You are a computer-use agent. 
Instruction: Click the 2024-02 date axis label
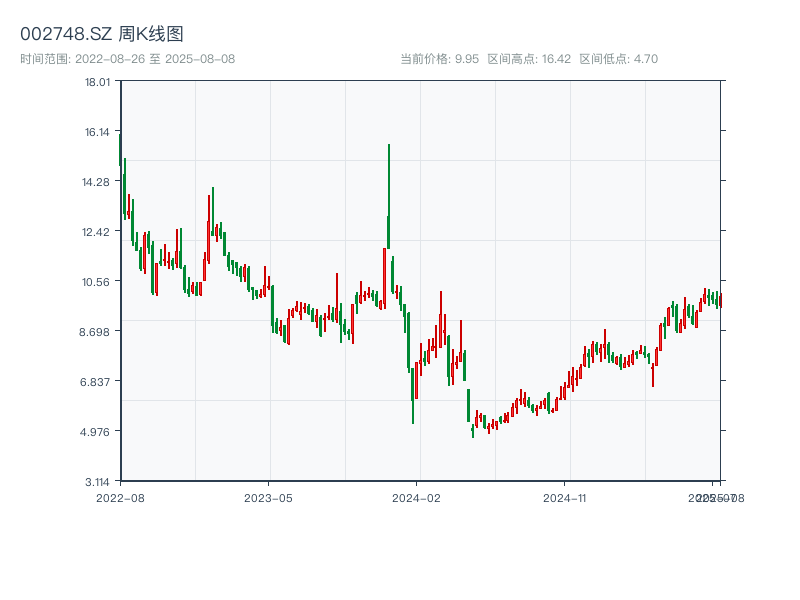[x=417, y=497]
